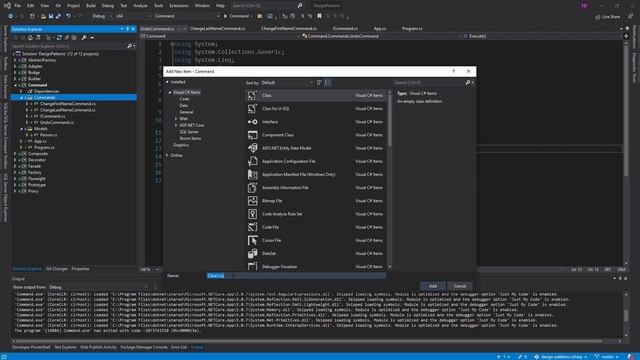Choose Code Analysis Rule Set template
This screenshot has height=360, width=640.
316,214
